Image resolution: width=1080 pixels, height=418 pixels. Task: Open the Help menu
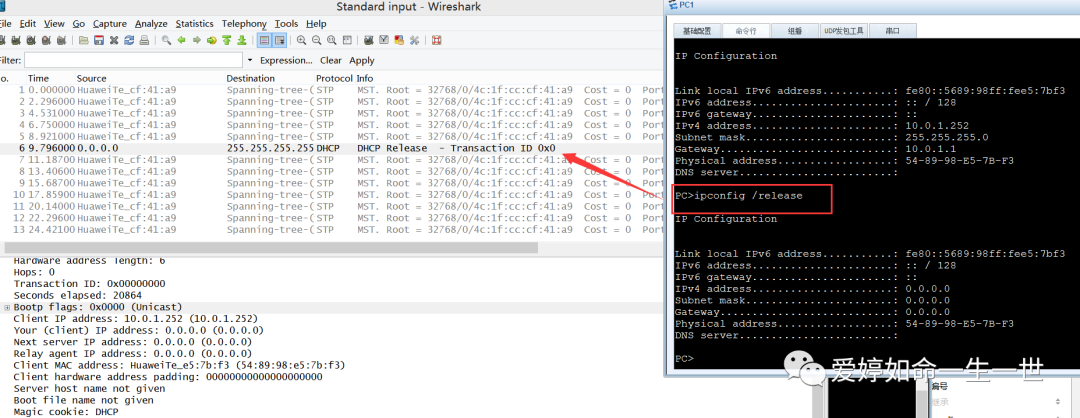coord(316,23)
